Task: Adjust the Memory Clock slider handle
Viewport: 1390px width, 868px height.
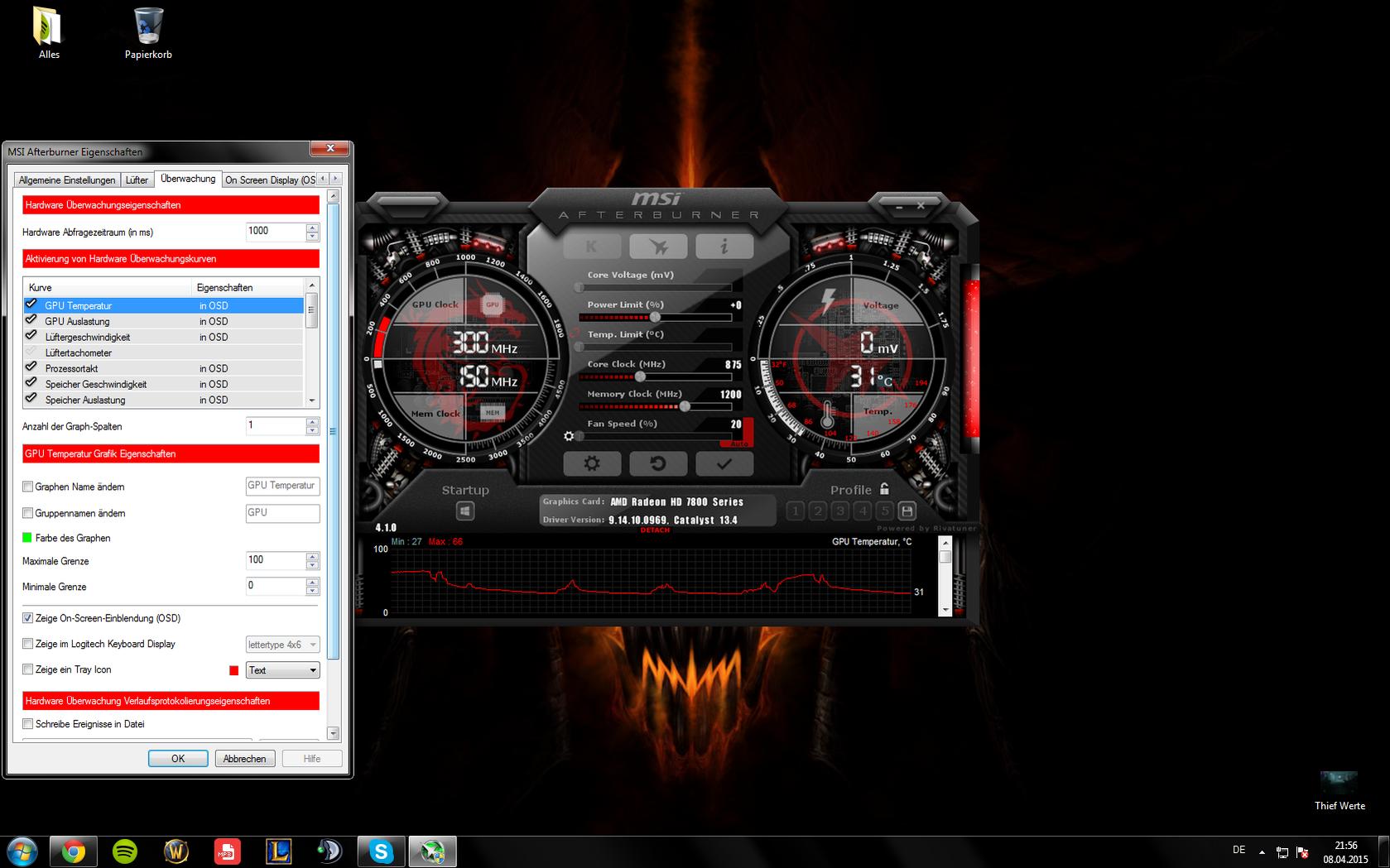Action: point(685,406)
